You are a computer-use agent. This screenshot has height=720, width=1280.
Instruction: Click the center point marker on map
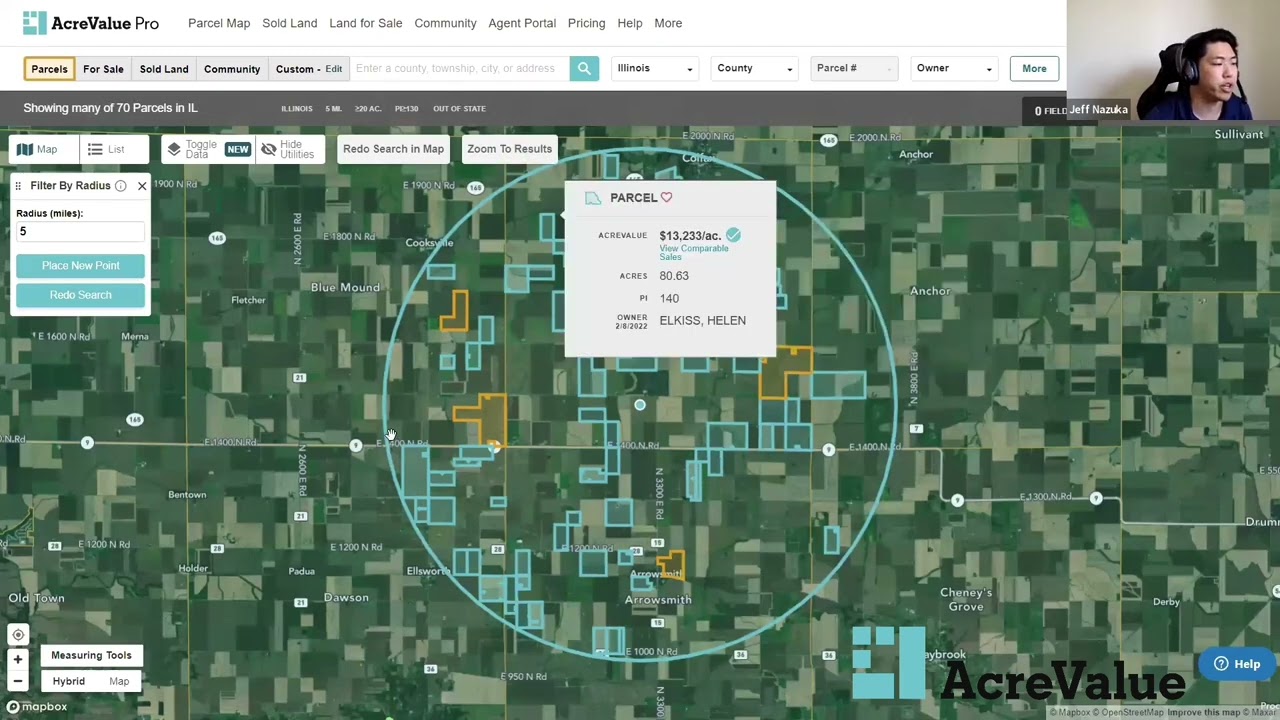640,405
